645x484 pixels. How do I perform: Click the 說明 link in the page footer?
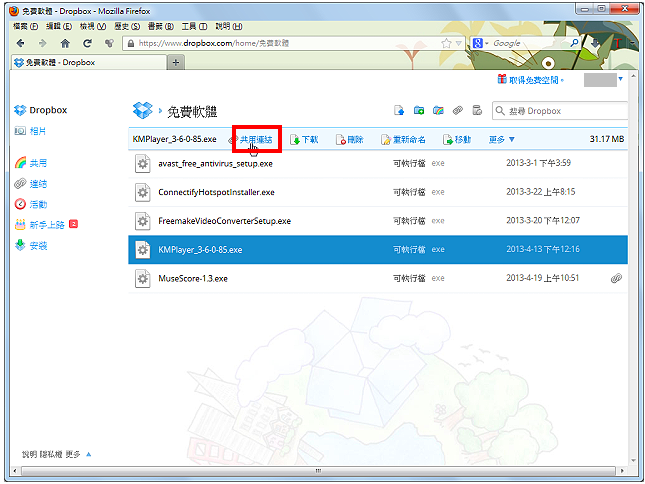[x=29, y=454]
